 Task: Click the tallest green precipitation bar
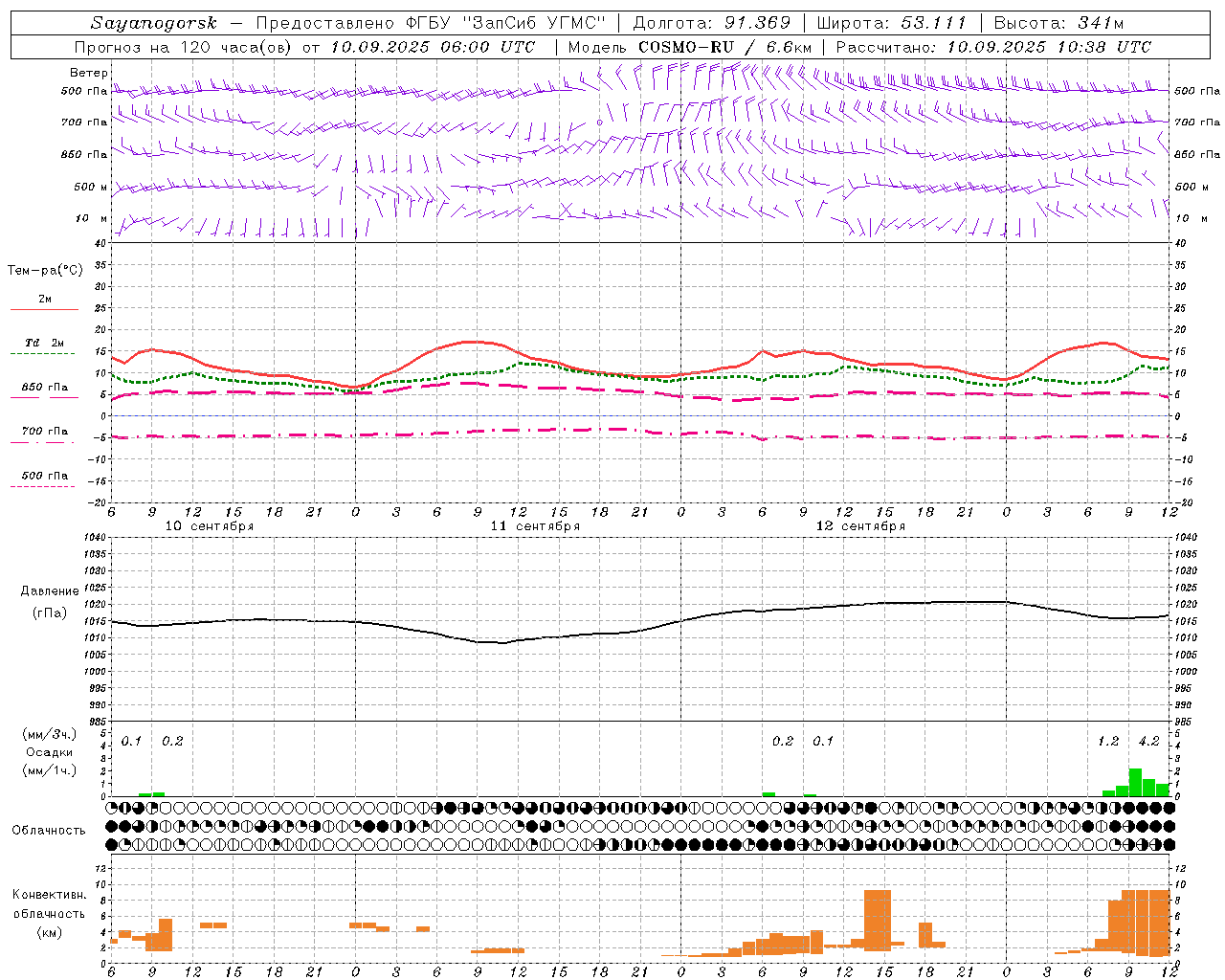coord(1135,782)
